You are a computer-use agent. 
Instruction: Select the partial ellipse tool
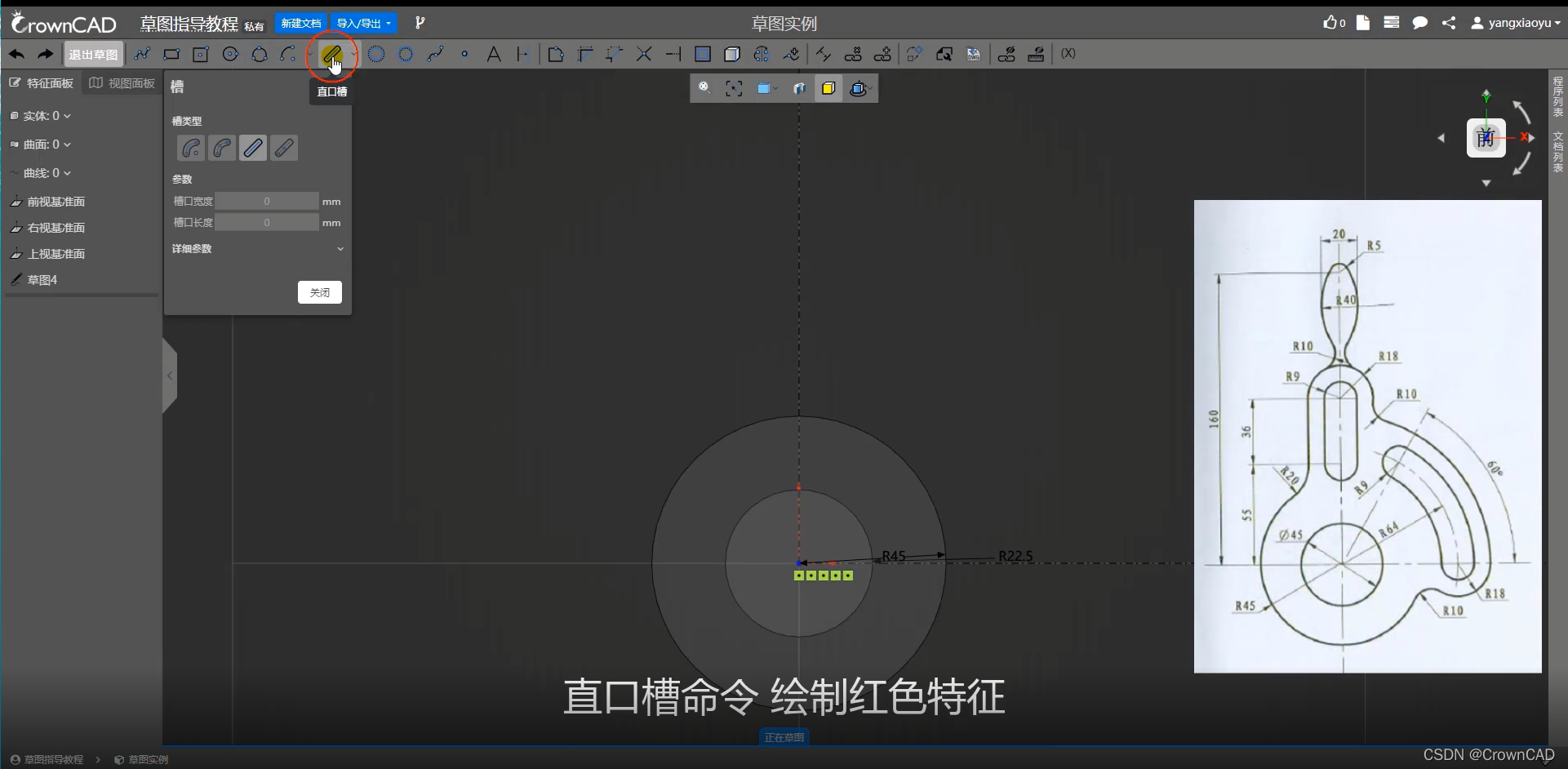pos(406,55)
